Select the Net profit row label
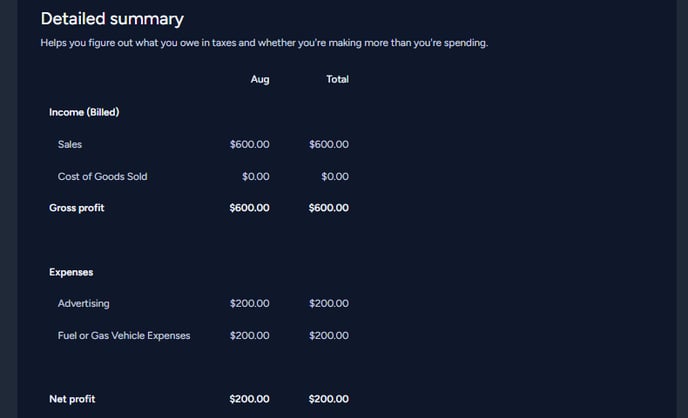The height and width of the screenshot is (418, 688). pyautogui.click(x=72, y=399)
